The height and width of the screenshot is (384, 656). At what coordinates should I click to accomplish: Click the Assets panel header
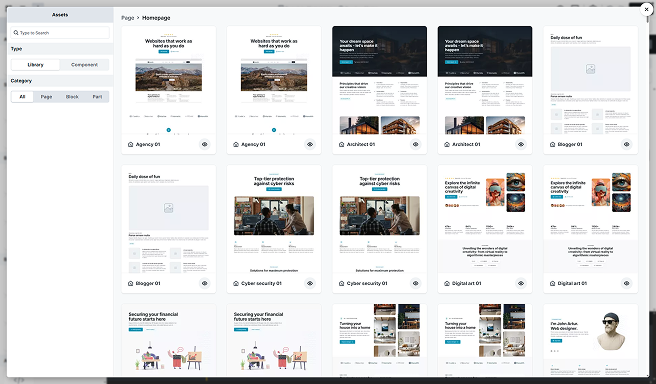click(60, 15)
